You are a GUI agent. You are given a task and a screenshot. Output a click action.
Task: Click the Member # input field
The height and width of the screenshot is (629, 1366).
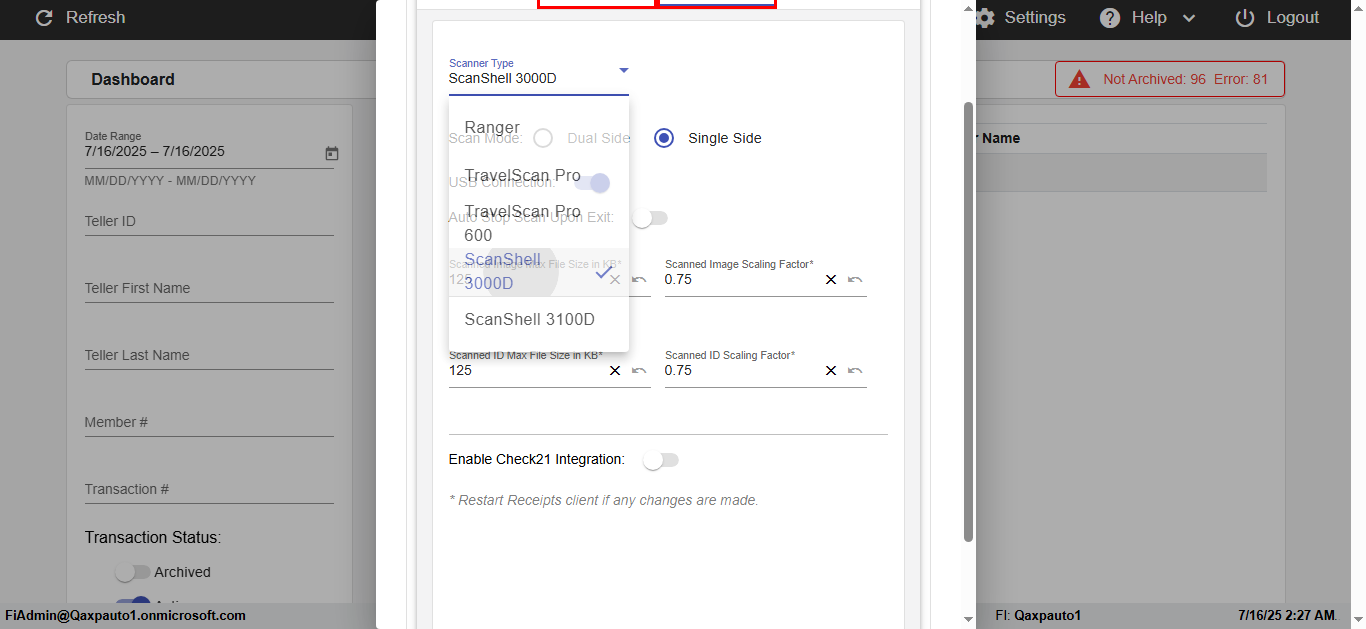[x=209, y=422]
